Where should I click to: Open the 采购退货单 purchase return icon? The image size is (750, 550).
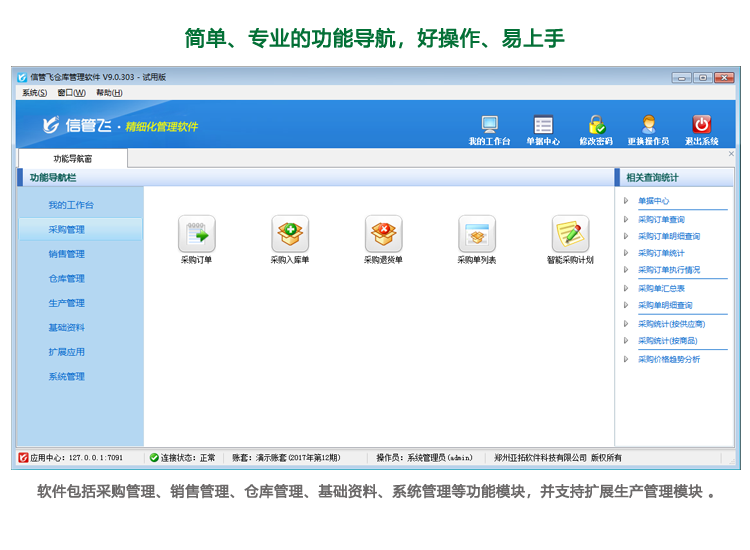[x=383, y=234]
